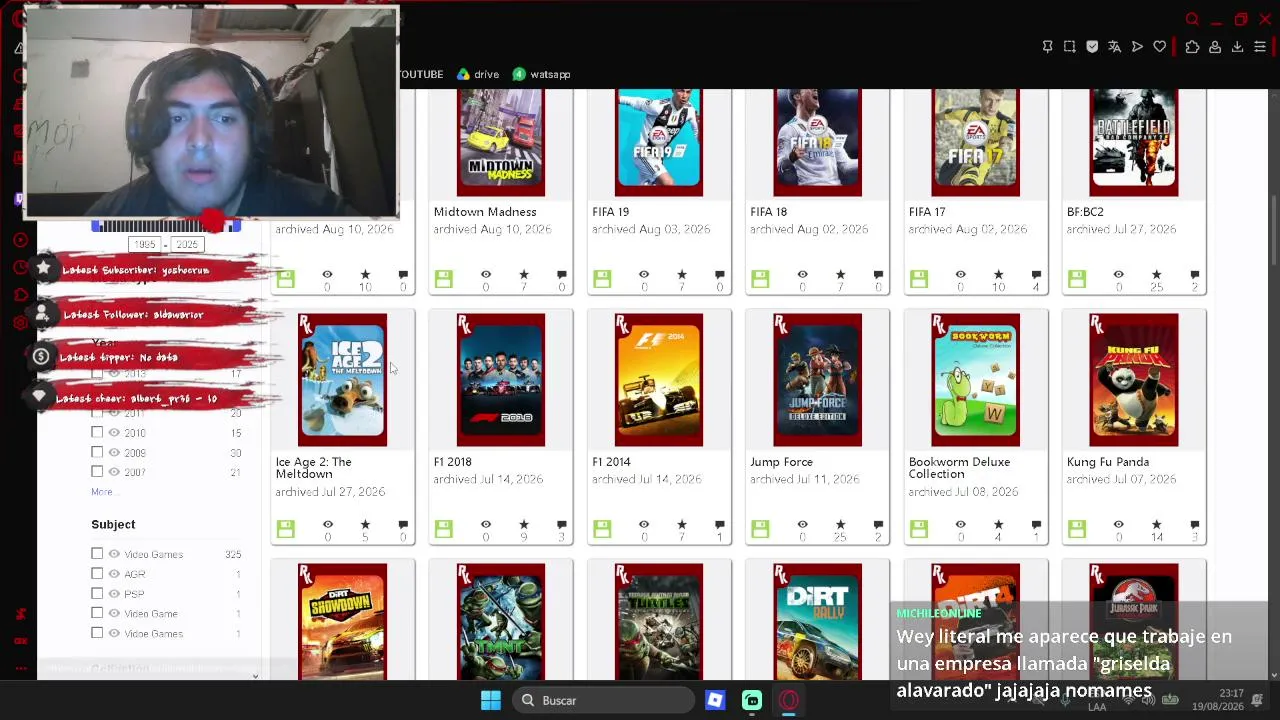The width and height of the screenshot is (1280, 720).
Task: Open the ad blocker shield icon
Action: (x=1092, y=47)
